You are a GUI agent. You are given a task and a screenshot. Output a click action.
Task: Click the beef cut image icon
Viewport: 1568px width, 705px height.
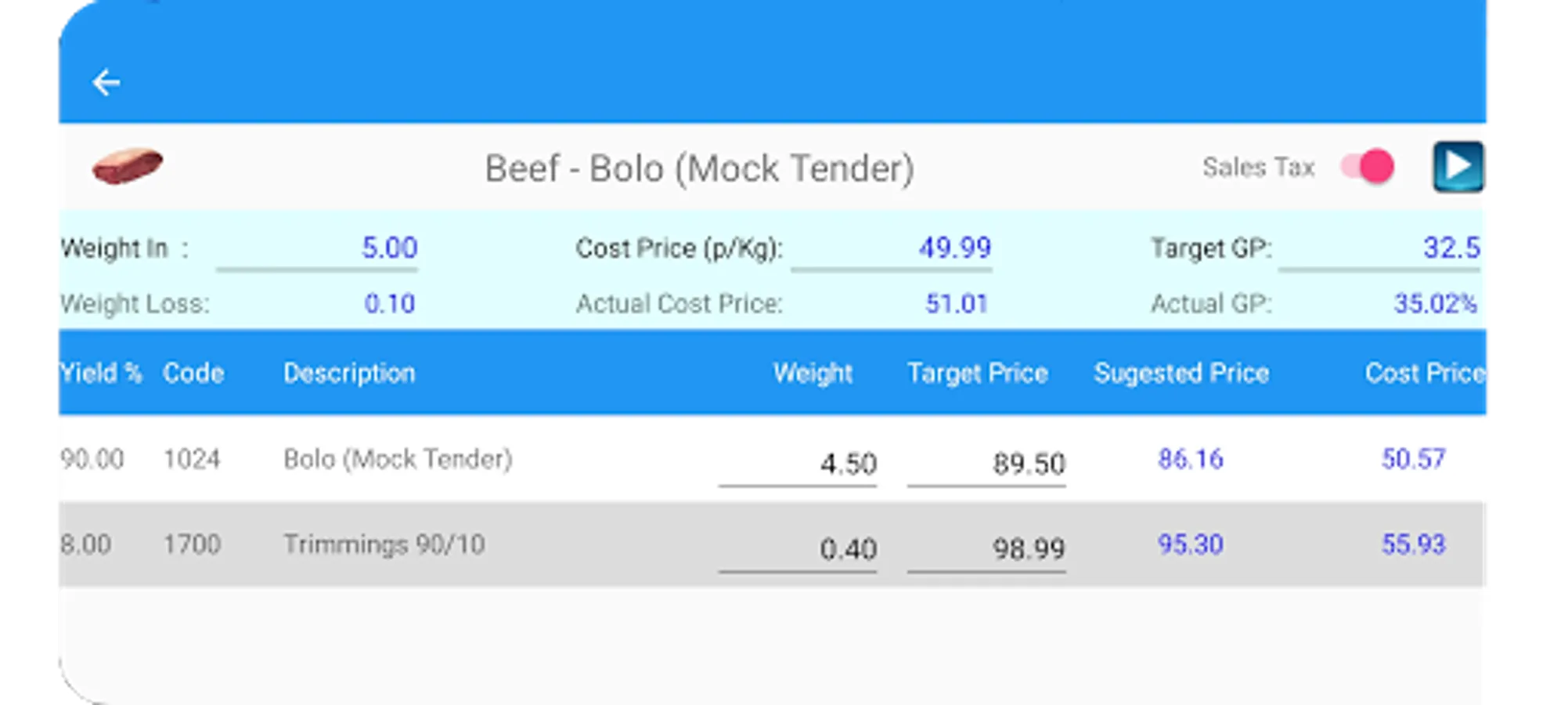(x=128, y=166)
